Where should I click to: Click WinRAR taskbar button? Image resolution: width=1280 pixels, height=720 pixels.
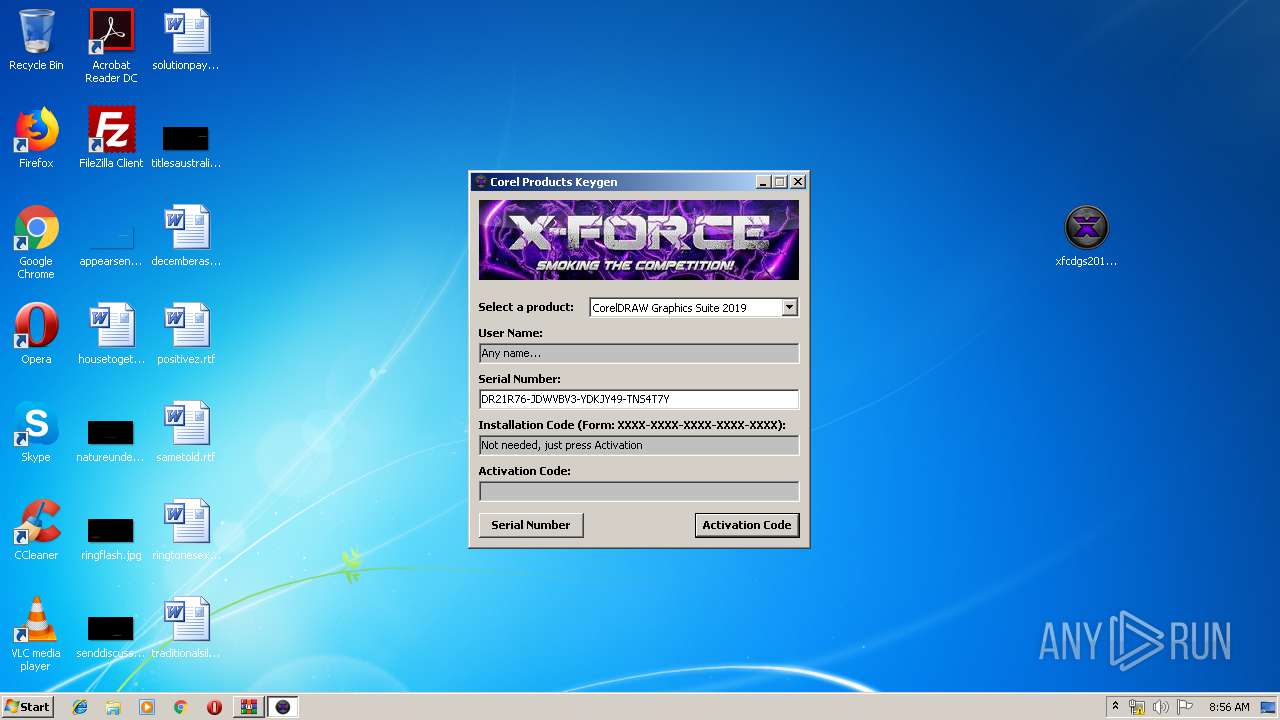pyautogui.click(x=248, y=707)
